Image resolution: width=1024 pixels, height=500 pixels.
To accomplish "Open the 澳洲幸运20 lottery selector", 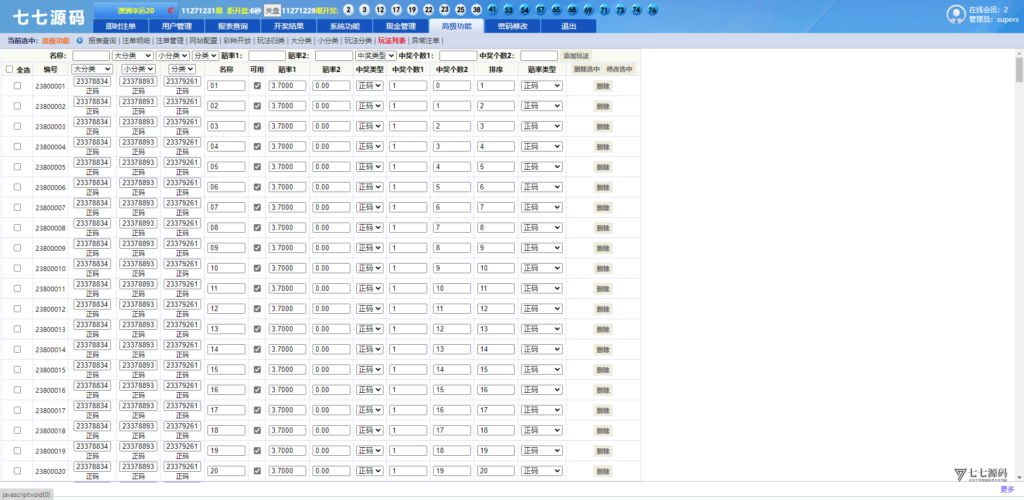I will pos(136,10).
